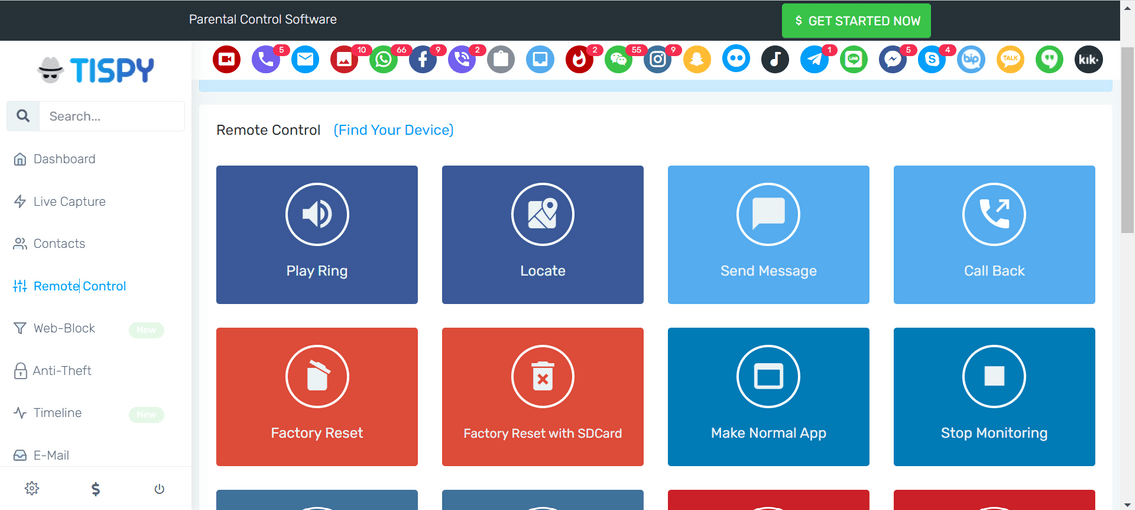The image size is (1135, 510).
Task: Open the WhatsApp icon with 66 badge
Action: click(x=383, y=59)
